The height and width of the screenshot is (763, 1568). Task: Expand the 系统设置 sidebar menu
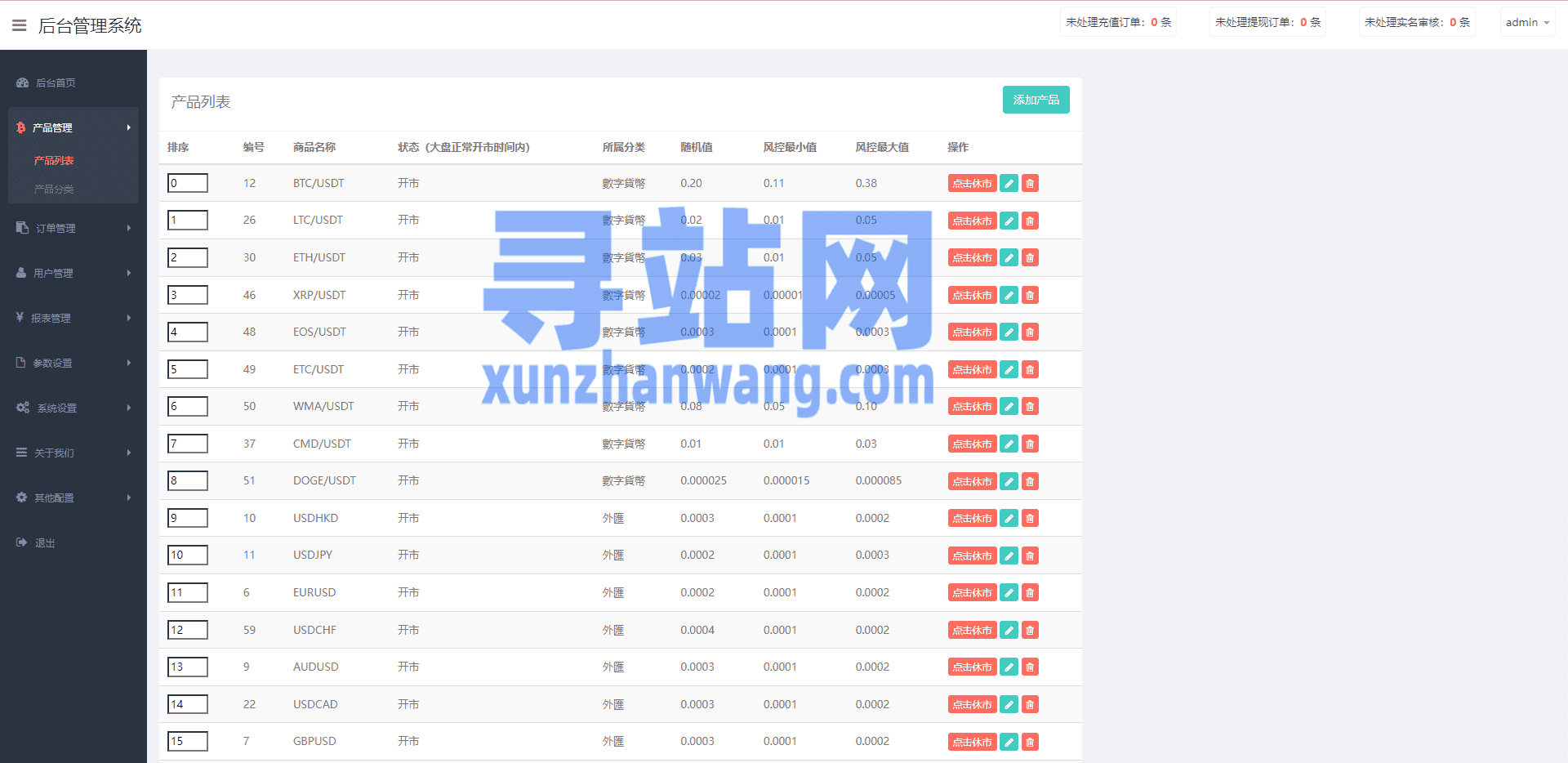point(73,408)
